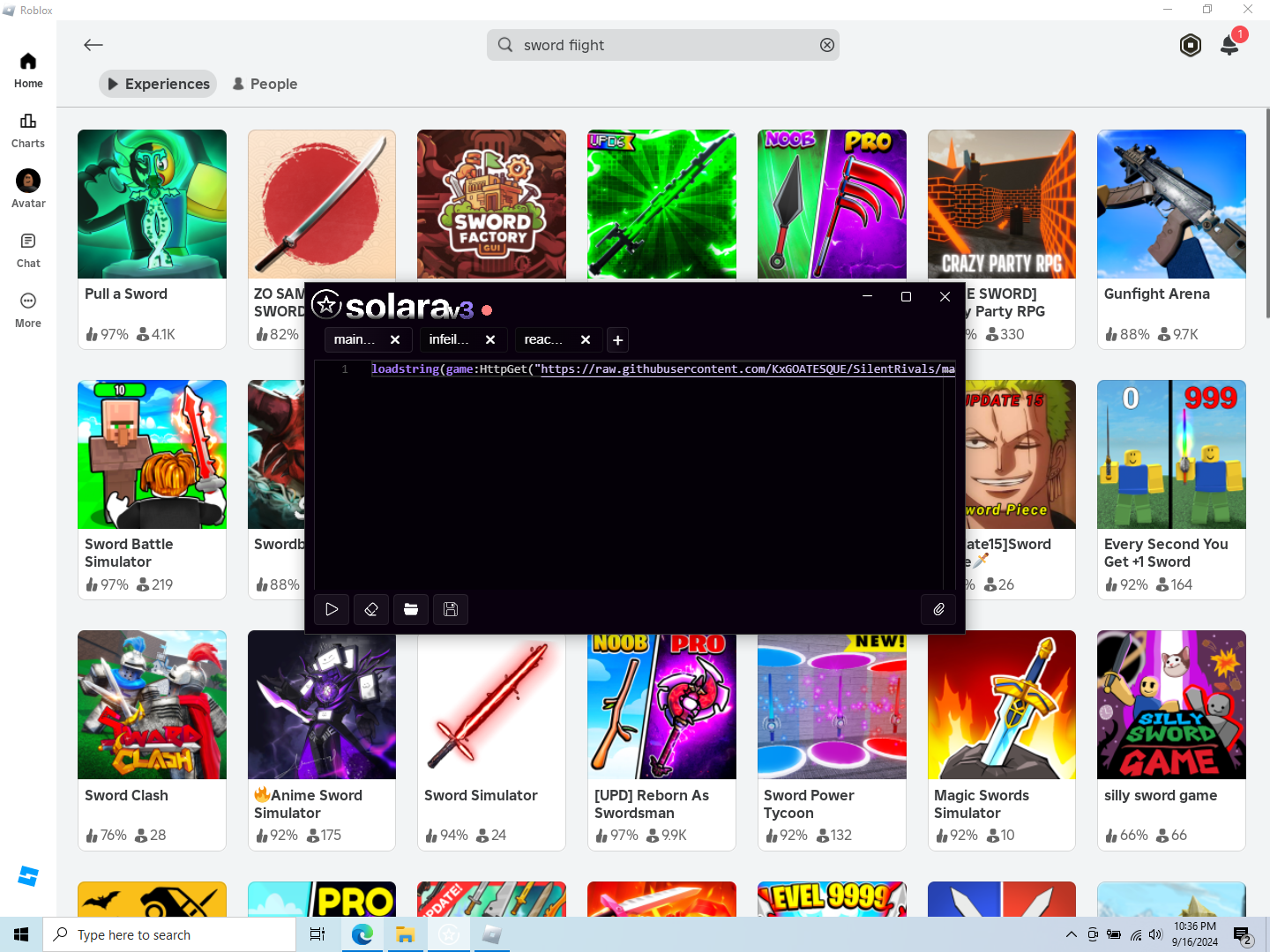
Task: Open the Home sidebar icon
Action: click(28, 62)
